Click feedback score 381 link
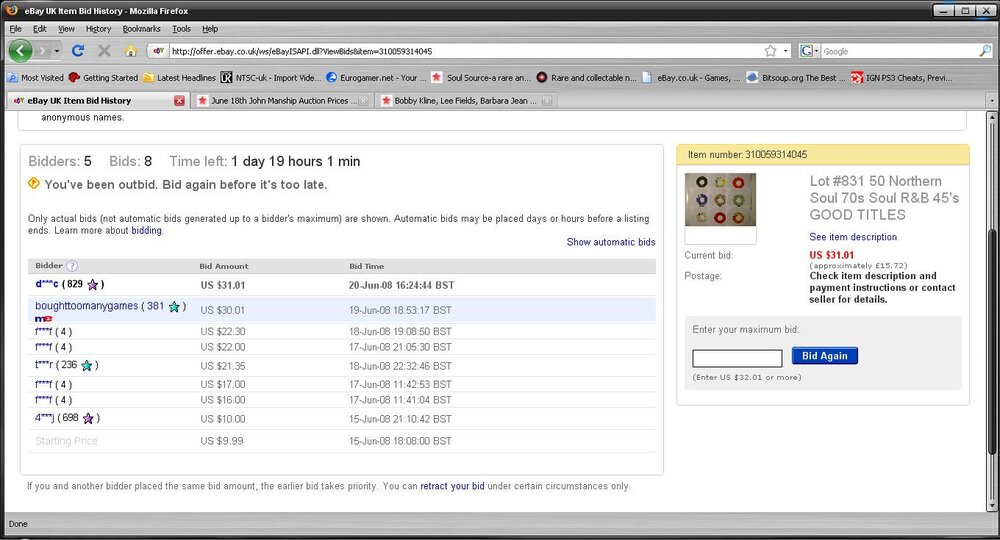 [x=156, y=306]
